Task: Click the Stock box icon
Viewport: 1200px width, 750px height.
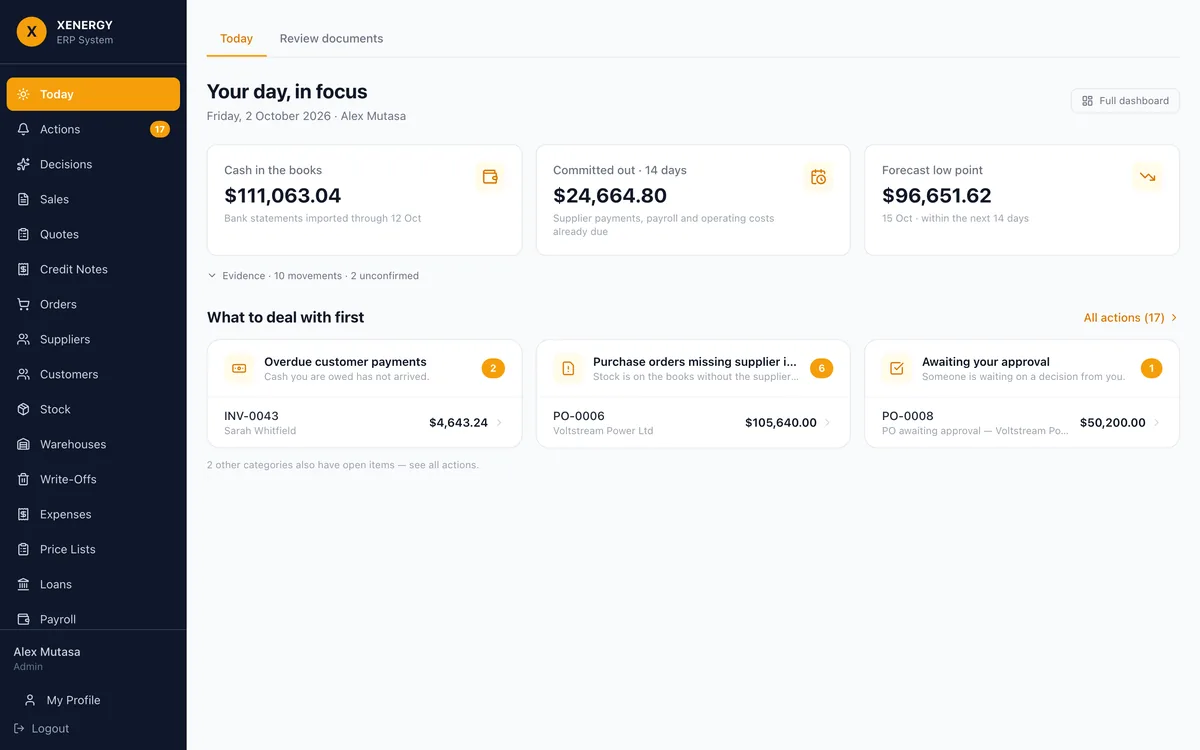Action: [23, 409]
